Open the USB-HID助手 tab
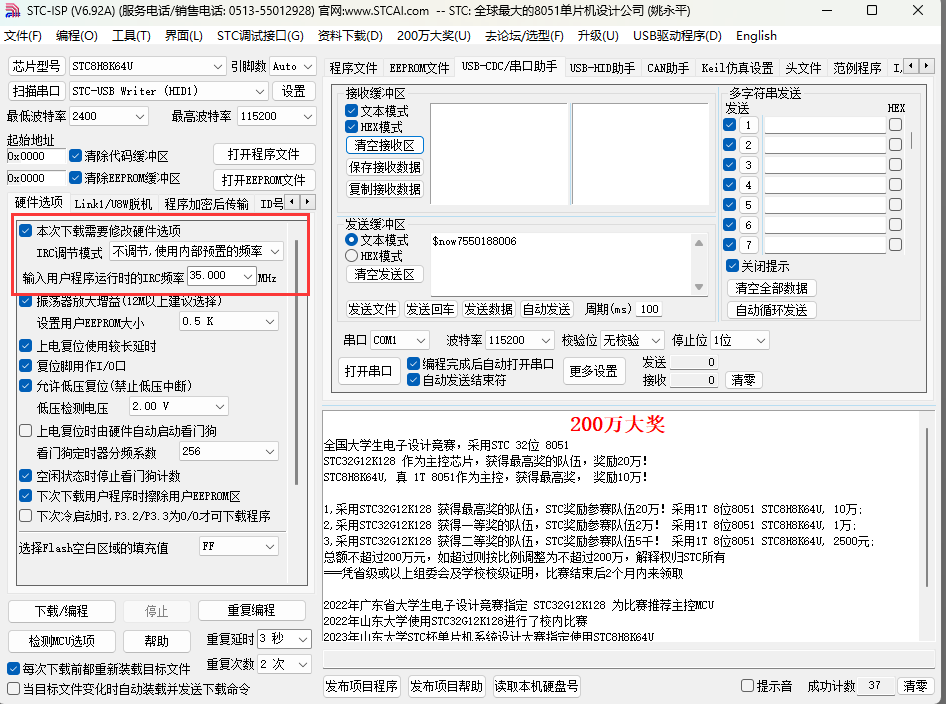Image resolution: width=946 pixels, height=704 pixels. coord(602,68)
